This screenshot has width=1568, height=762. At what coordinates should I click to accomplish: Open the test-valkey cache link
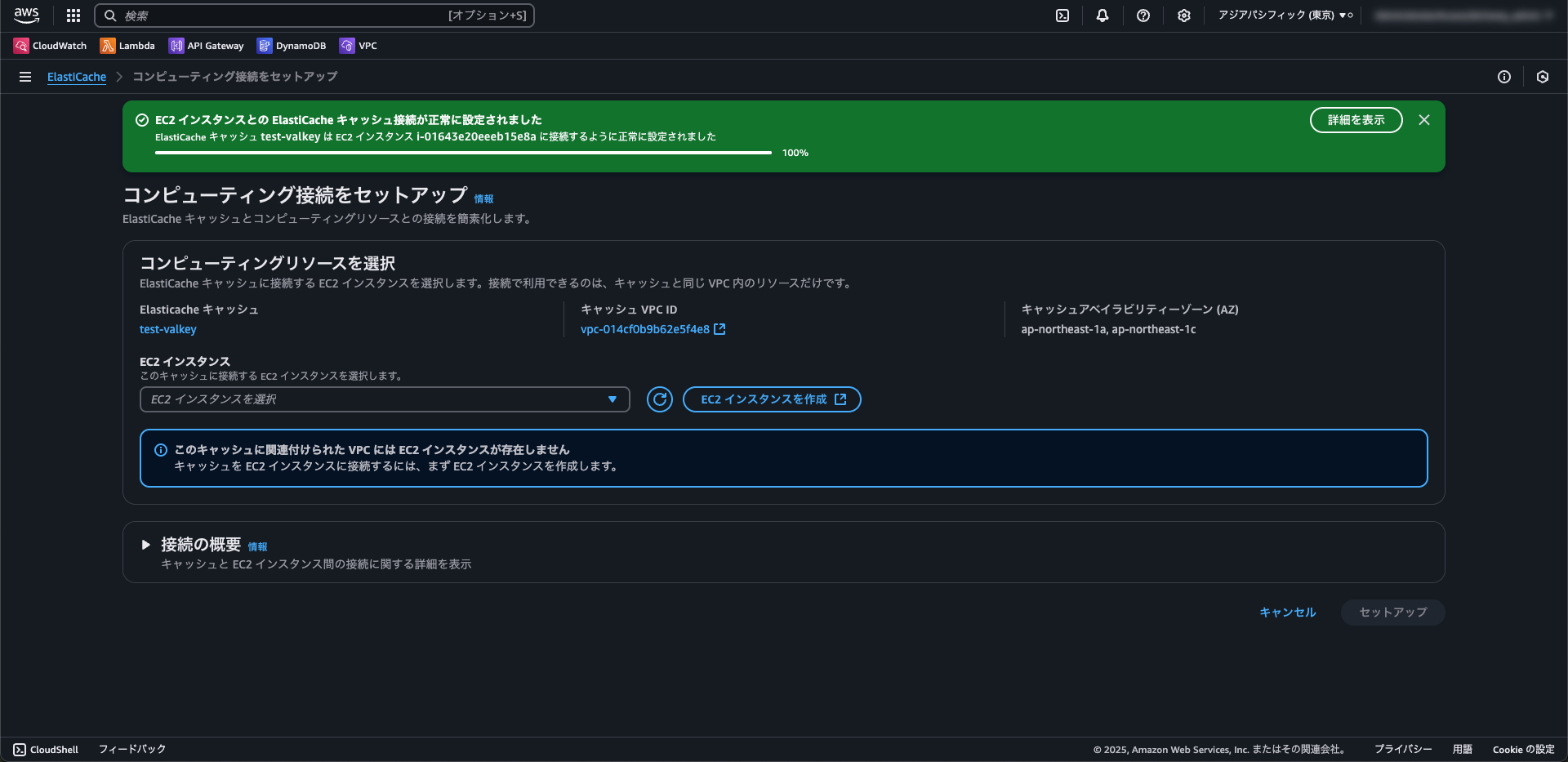click(x=167, y=329)
